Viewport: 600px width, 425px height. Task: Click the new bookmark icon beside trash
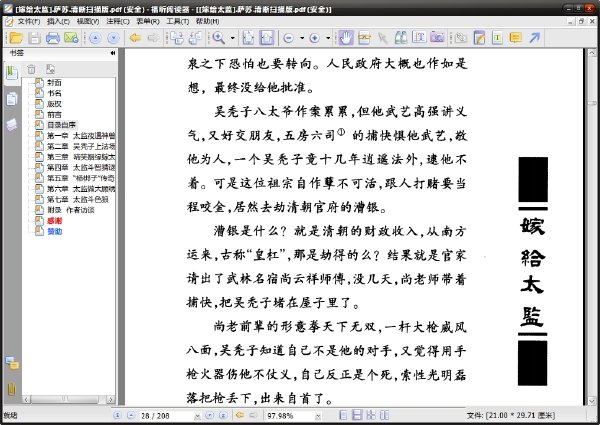click(50, 69)
